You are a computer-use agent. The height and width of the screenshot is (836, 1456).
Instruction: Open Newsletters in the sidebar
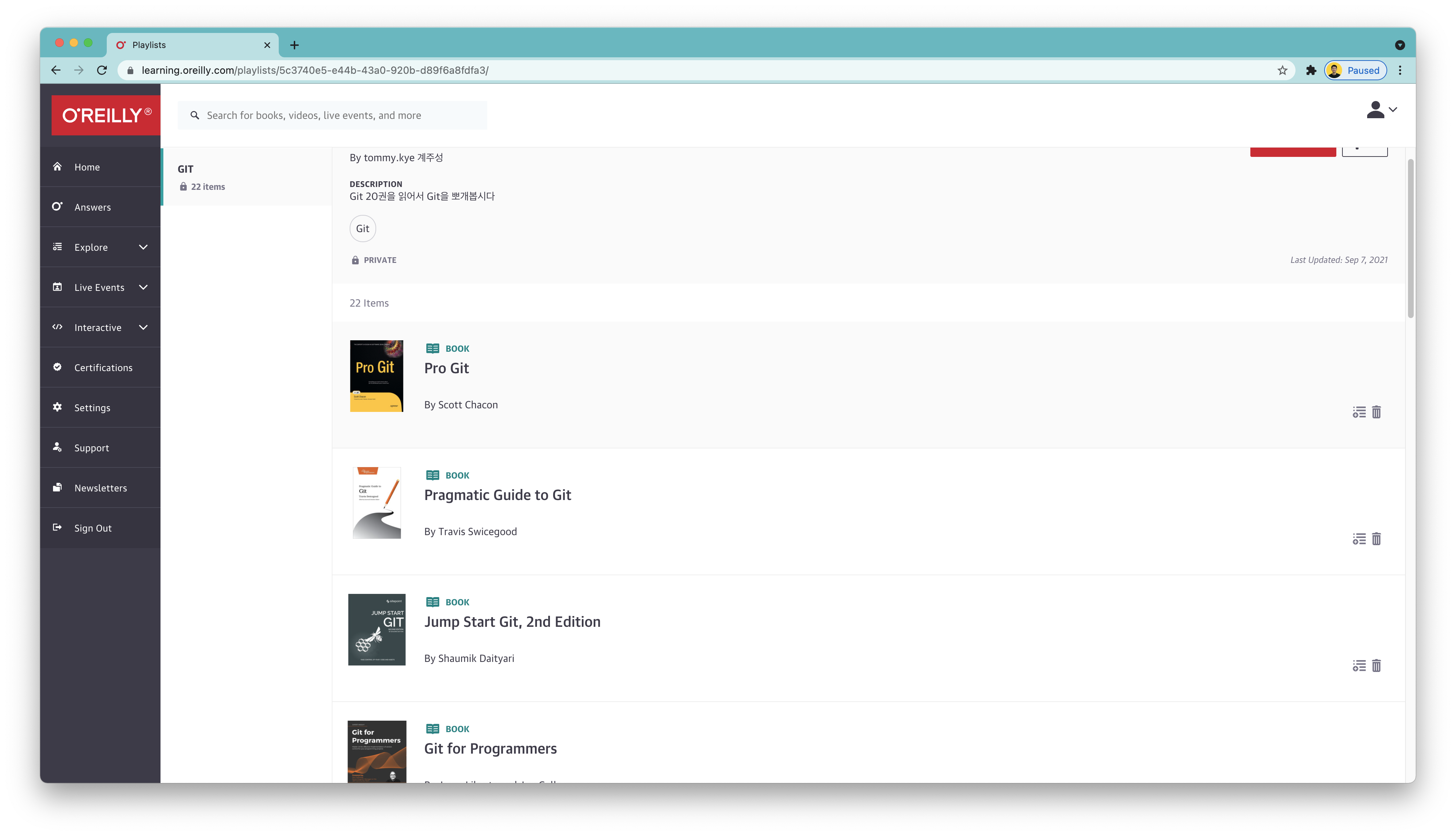coord(100,488)
